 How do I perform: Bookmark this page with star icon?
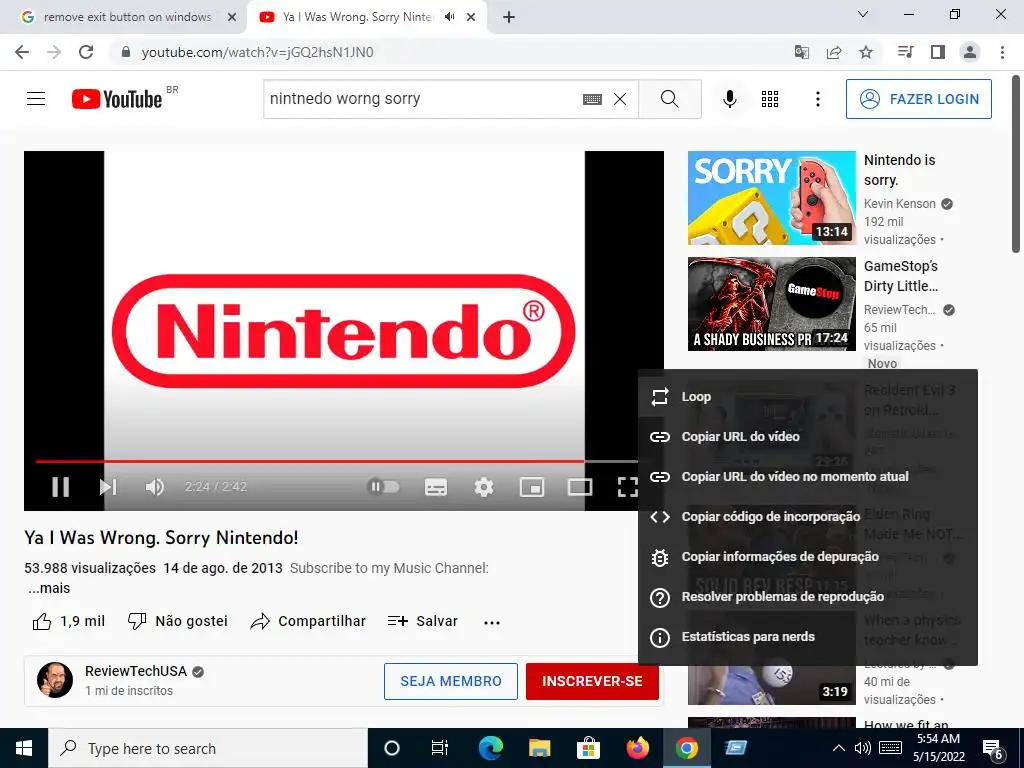866,52
